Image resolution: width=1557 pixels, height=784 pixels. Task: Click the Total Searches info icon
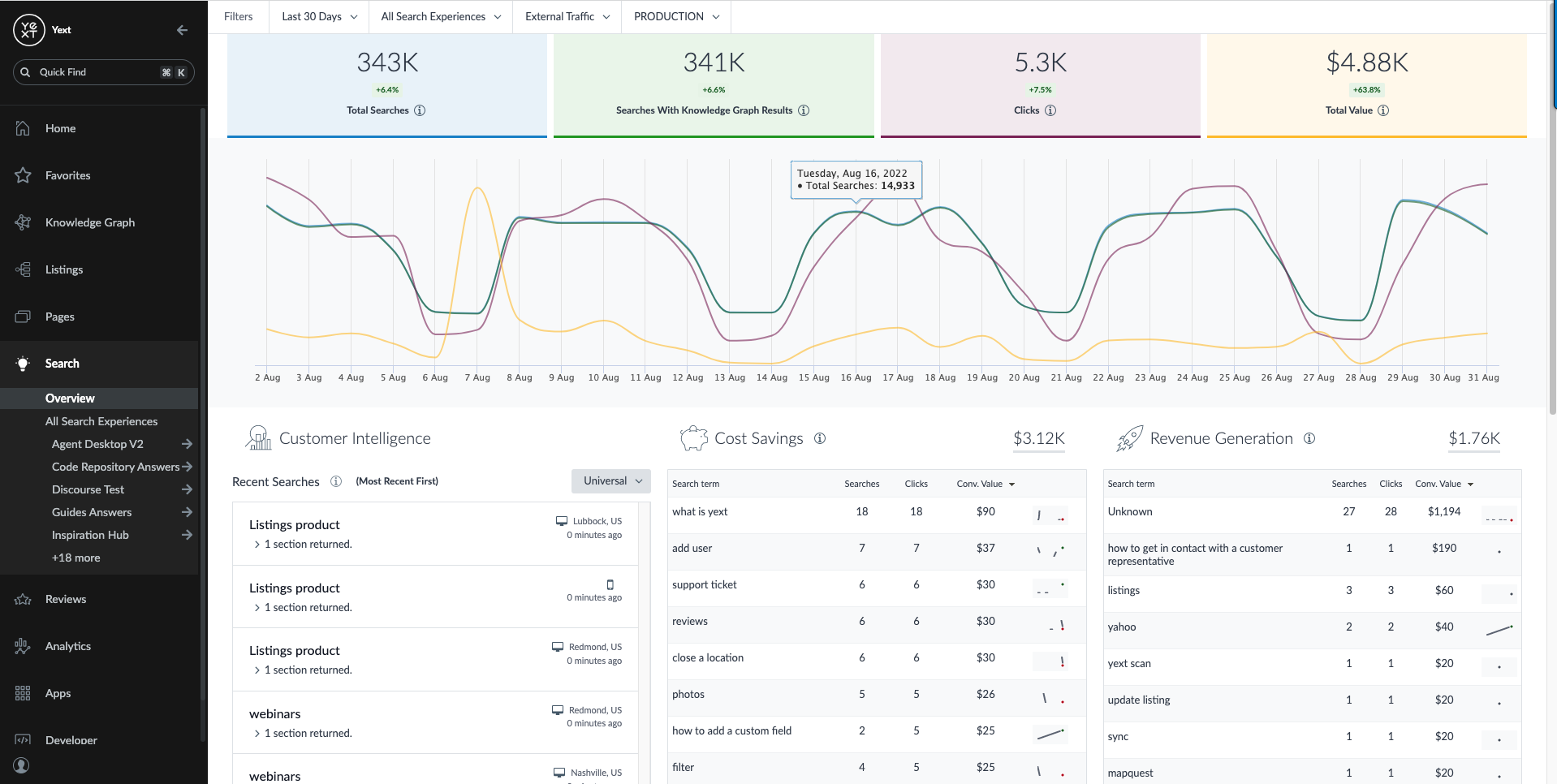(420, 110)
